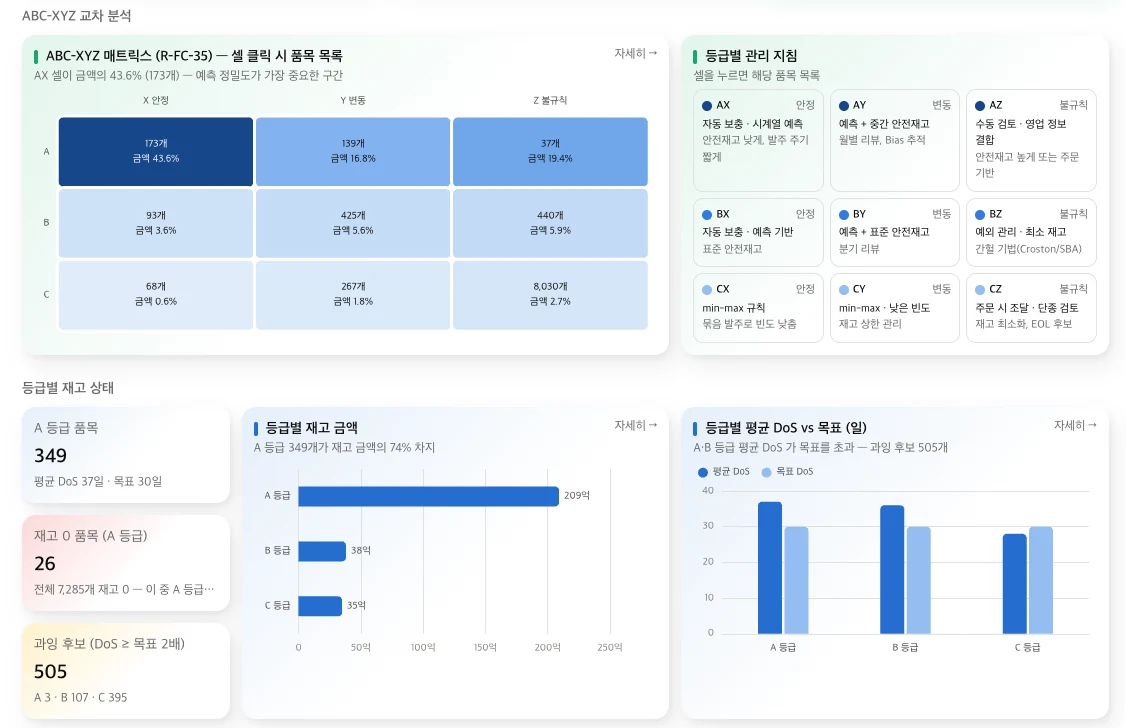Click the light 목표 DoS bar for A 등급

pos(796,580)
